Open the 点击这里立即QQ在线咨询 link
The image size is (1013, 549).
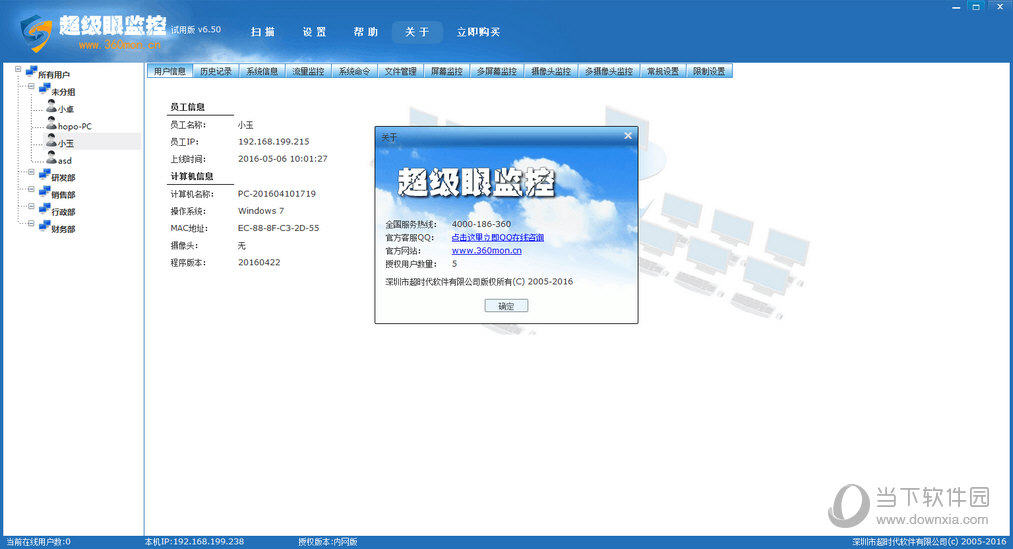tap(497, 237)
